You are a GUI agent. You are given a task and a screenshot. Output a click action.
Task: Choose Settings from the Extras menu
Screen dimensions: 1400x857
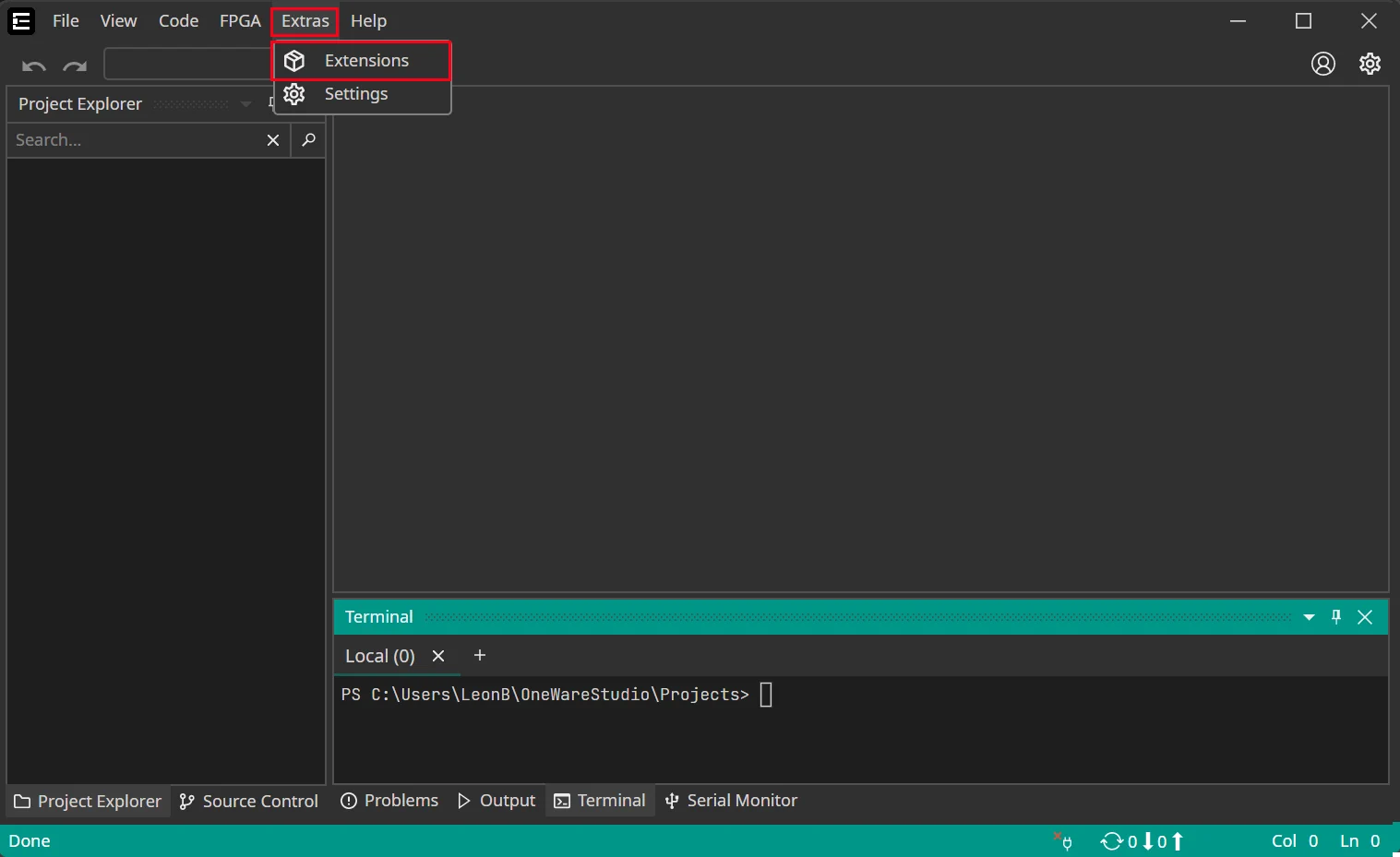(x=356, y=94)
